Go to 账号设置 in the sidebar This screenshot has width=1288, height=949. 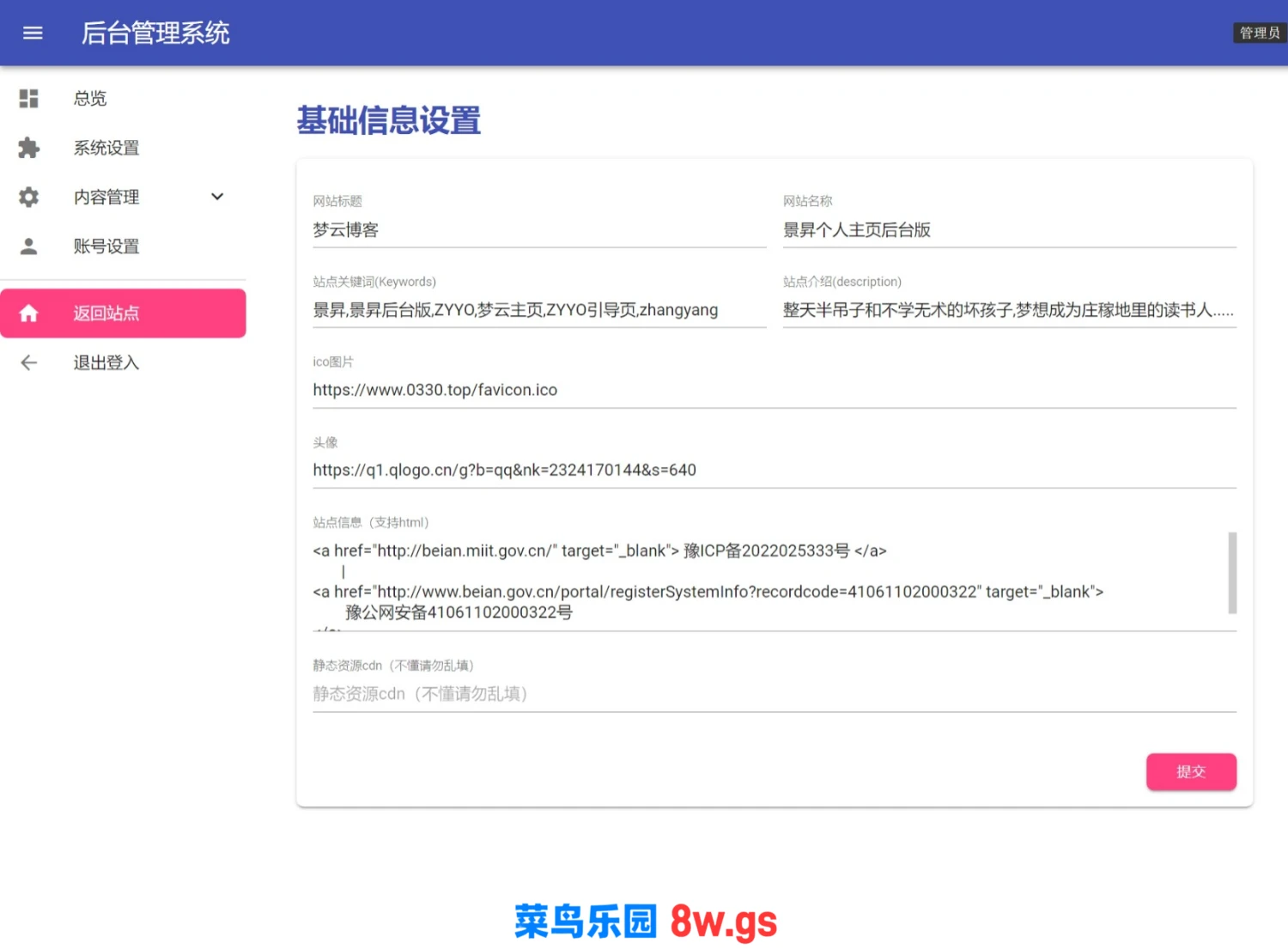pyautogui.click(x=106, y=246)
